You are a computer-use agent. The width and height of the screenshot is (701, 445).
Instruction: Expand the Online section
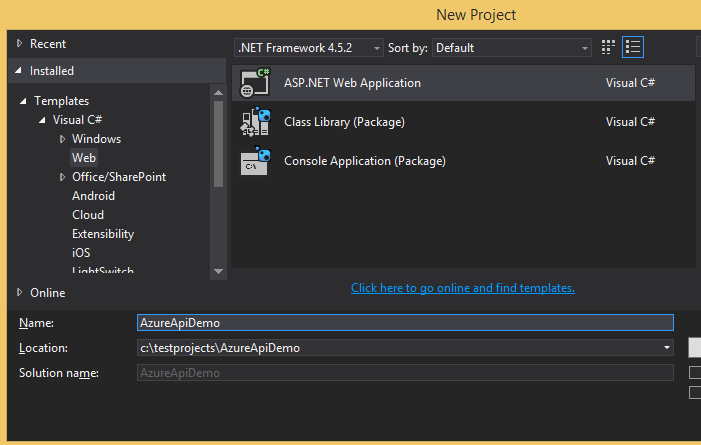tap(19, 292)
